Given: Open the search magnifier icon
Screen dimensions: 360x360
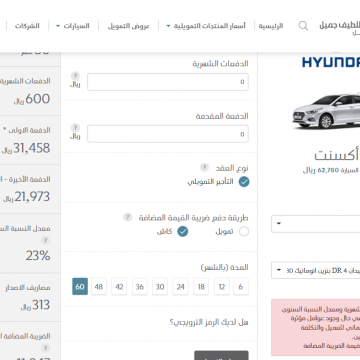Looking at the screenshot, I should point(303,26).
